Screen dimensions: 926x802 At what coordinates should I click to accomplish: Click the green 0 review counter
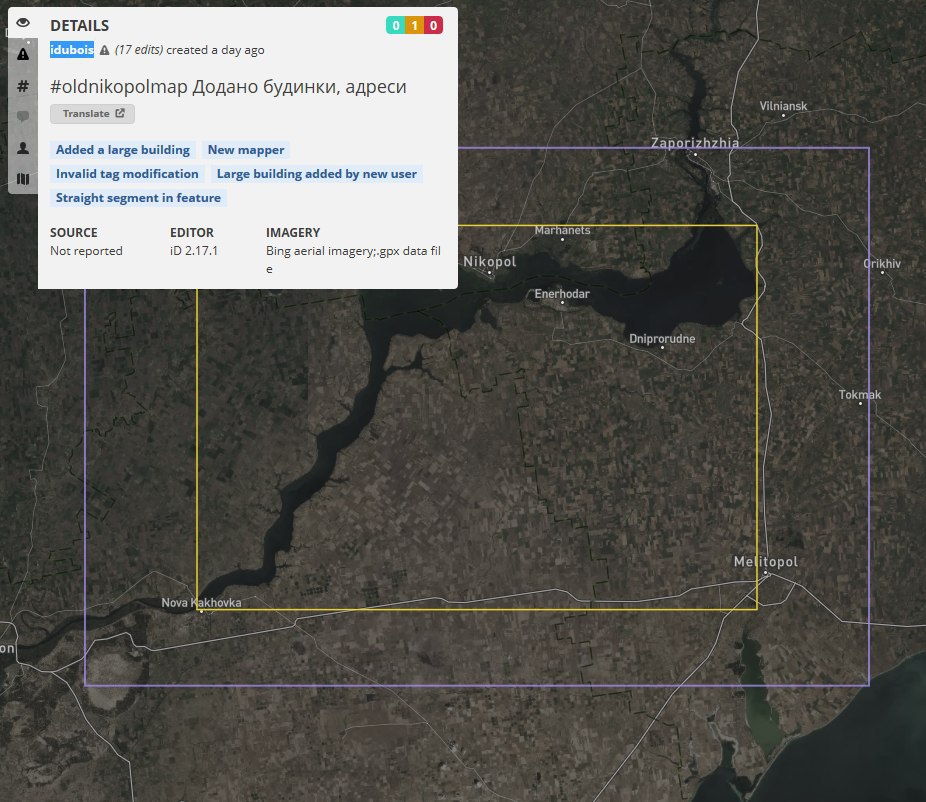pyautogui.click(x=396, y=25)
